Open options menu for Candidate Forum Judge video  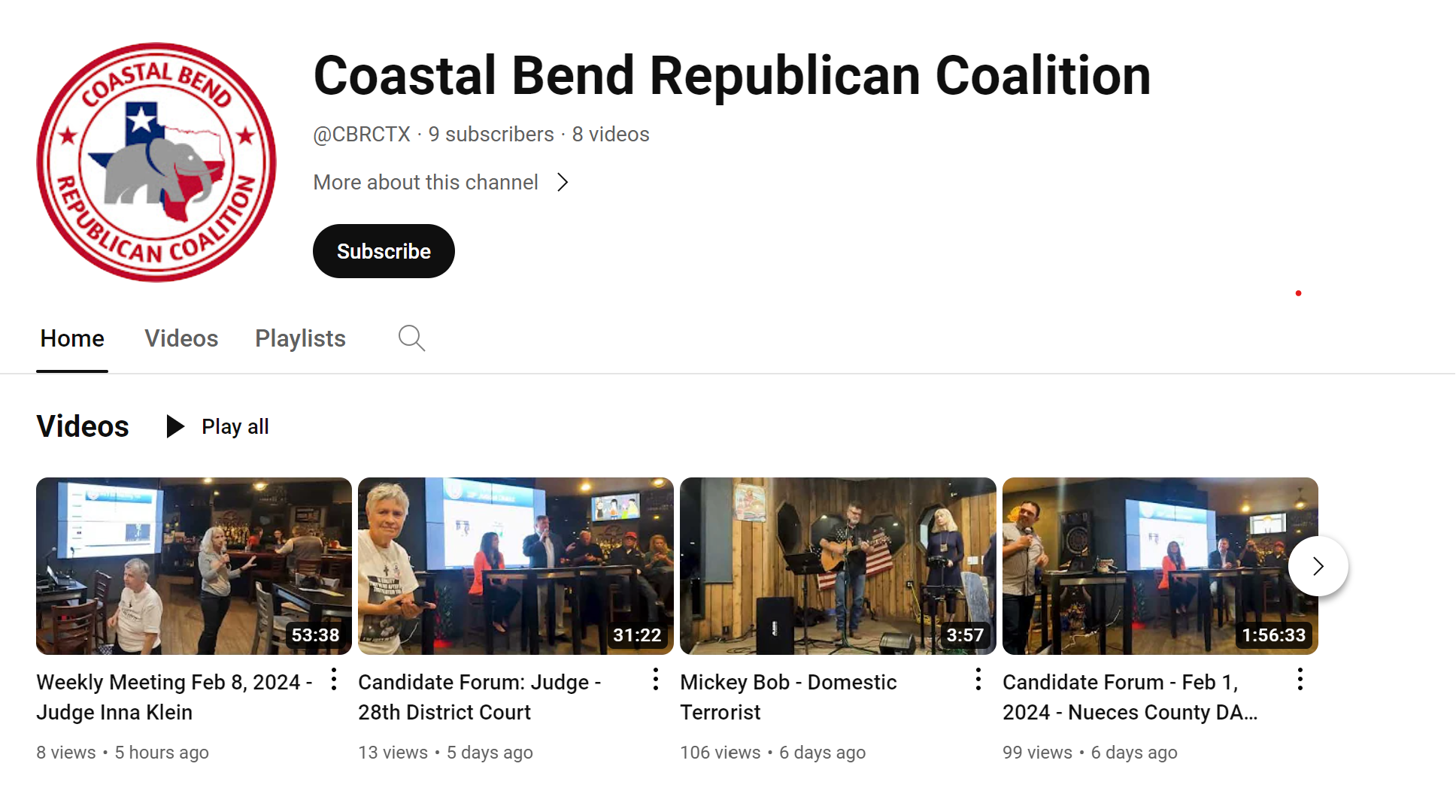coord(656,680)
